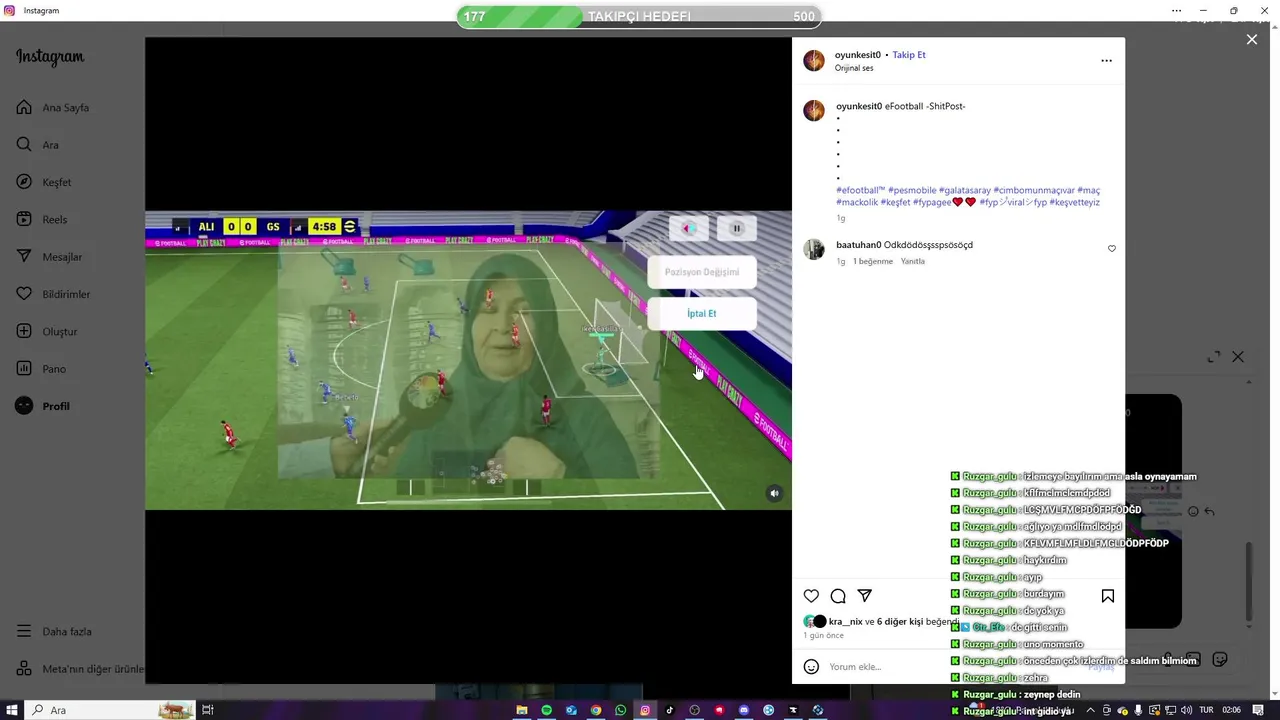Save the post with the bookmark icon
The image size is (1280, 720).
pyautogui.click(x=1108, y=596)
